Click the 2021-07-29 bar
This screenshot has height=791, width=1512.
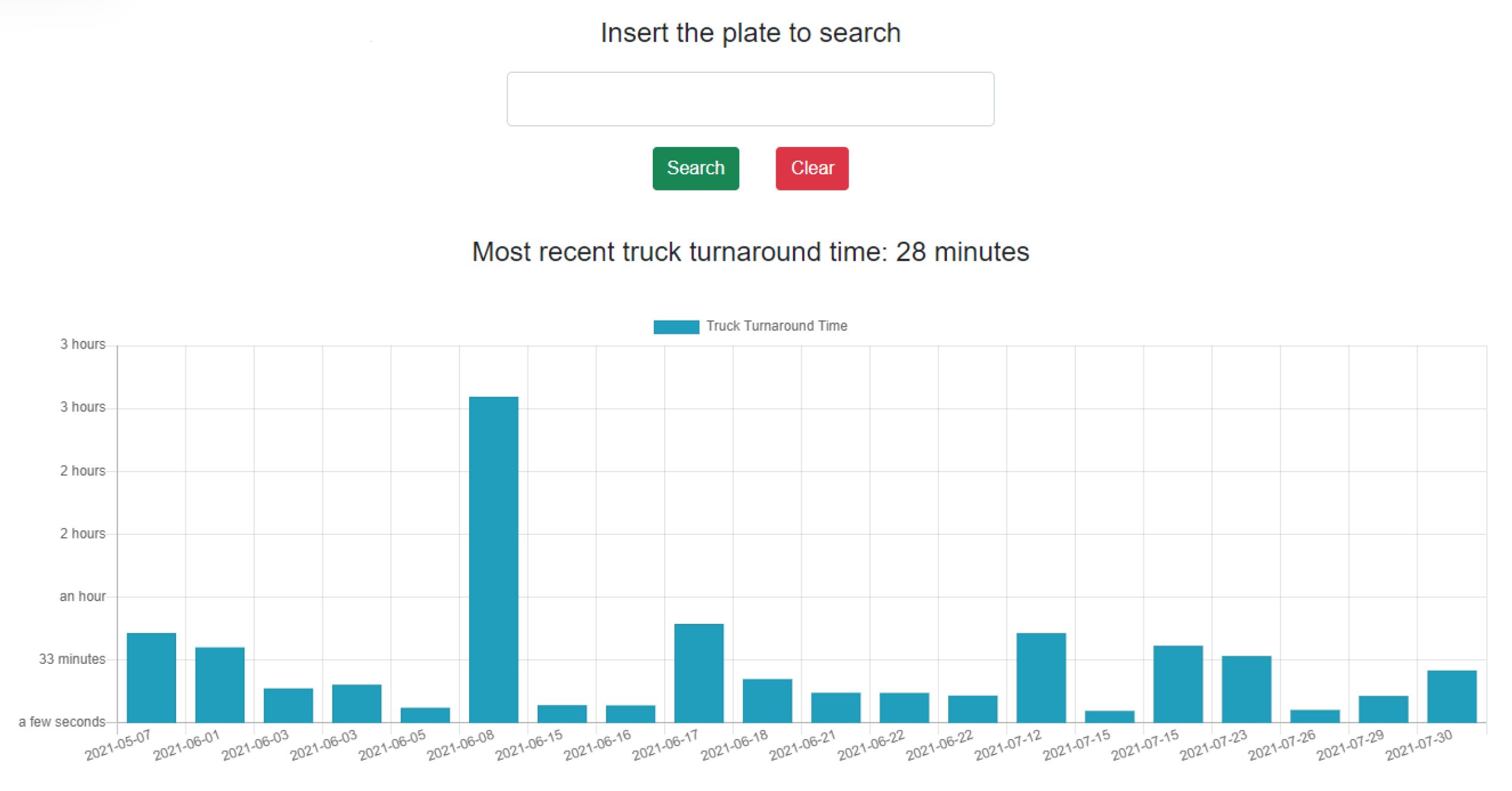(x=1383, y=709)
